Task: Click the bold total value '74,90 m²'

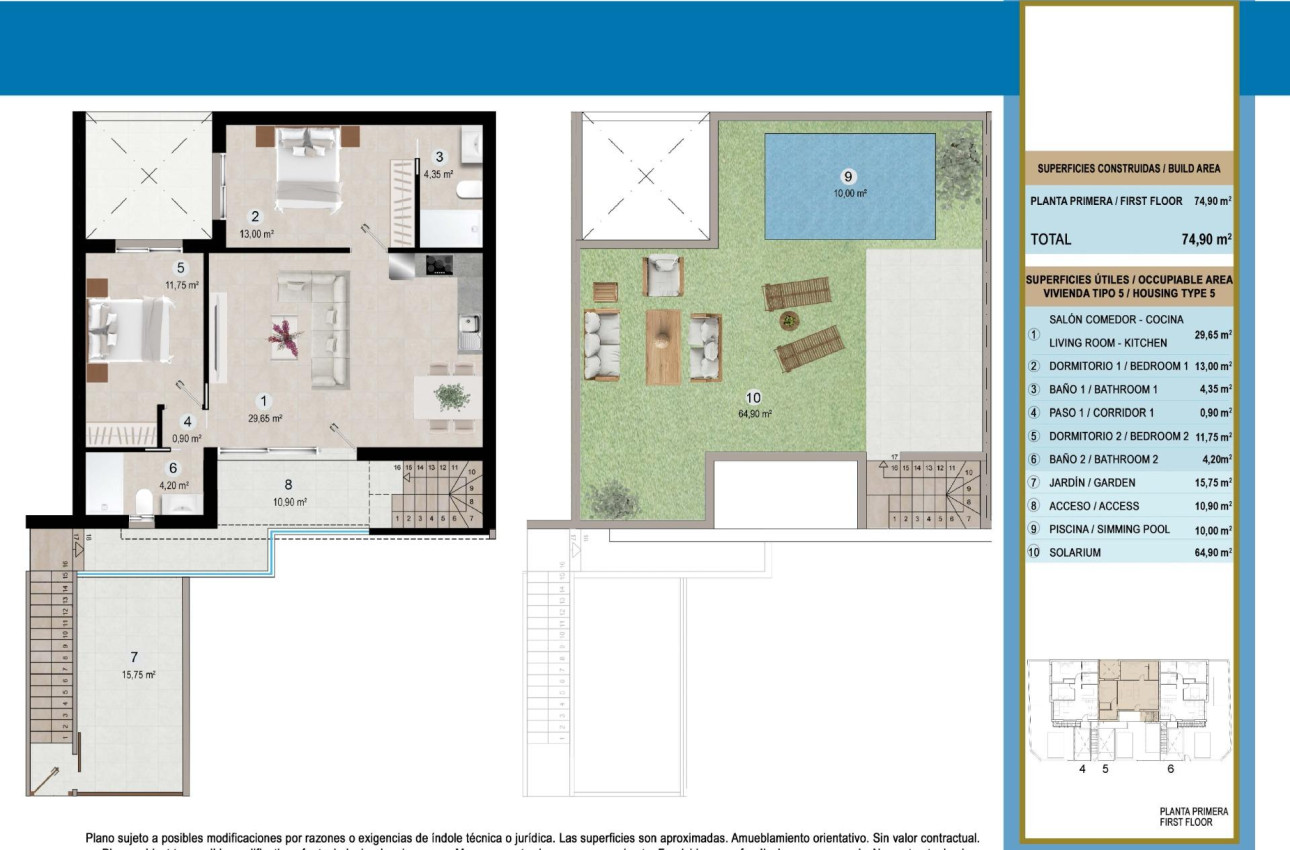Action: coord(1206,239)
